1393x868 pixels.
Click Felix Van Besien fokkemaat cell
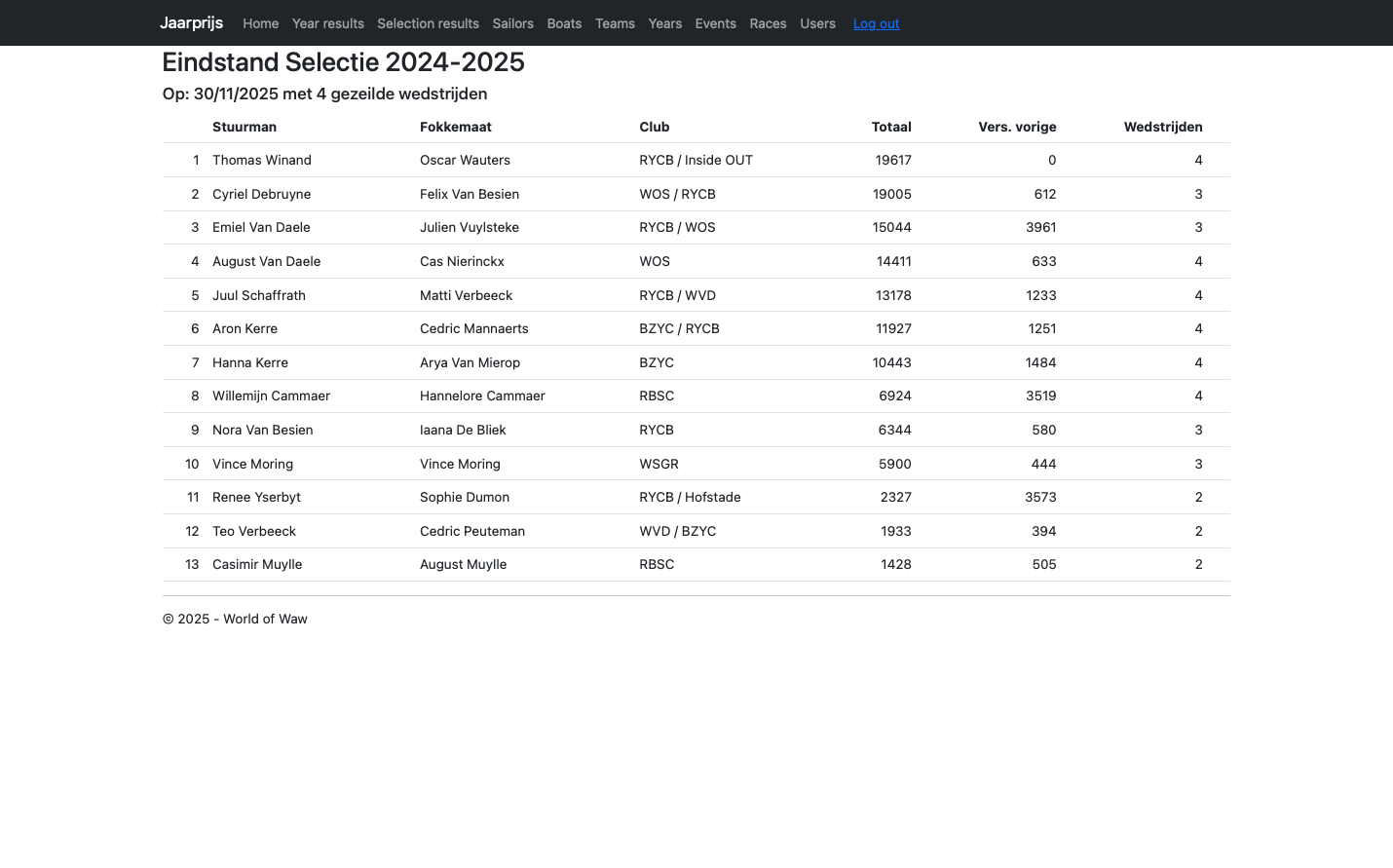(470, 194)
